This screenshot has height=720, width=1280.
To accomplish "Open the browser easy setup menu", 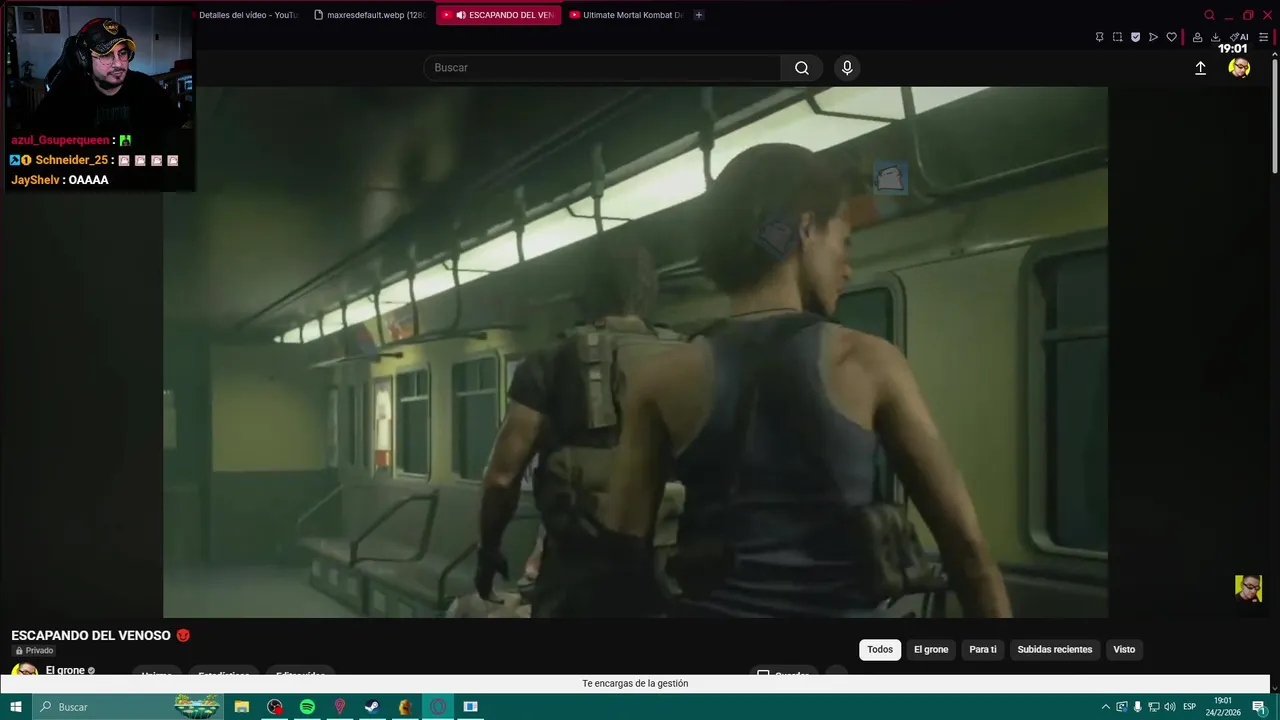I will (1263, 37).
